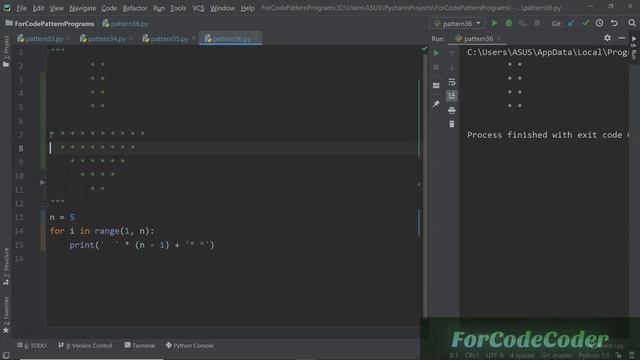Open the Favorites side panel

tap(6, 314)
